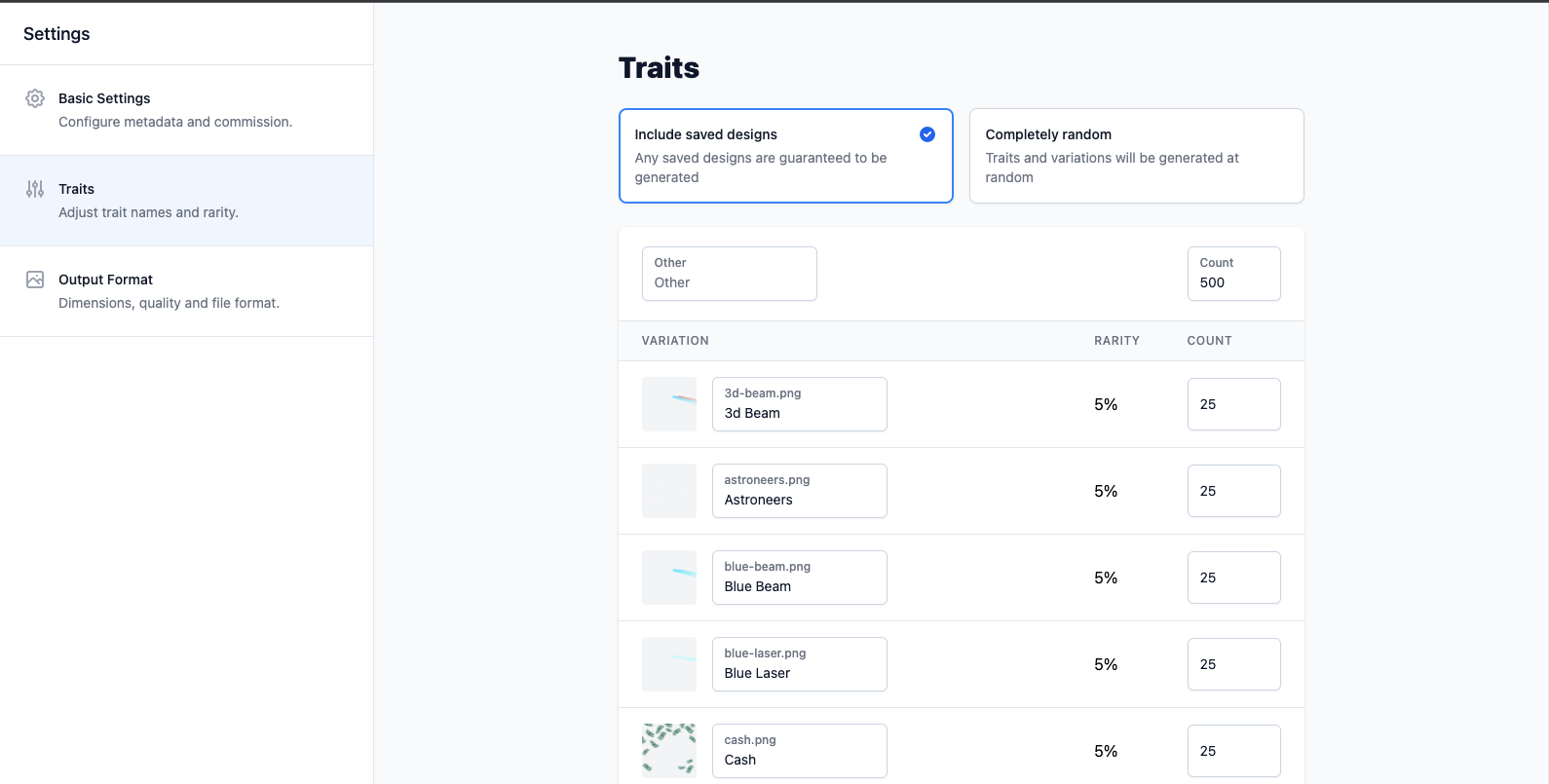
Task: Edit the Cash variation name
Action: 800,751
